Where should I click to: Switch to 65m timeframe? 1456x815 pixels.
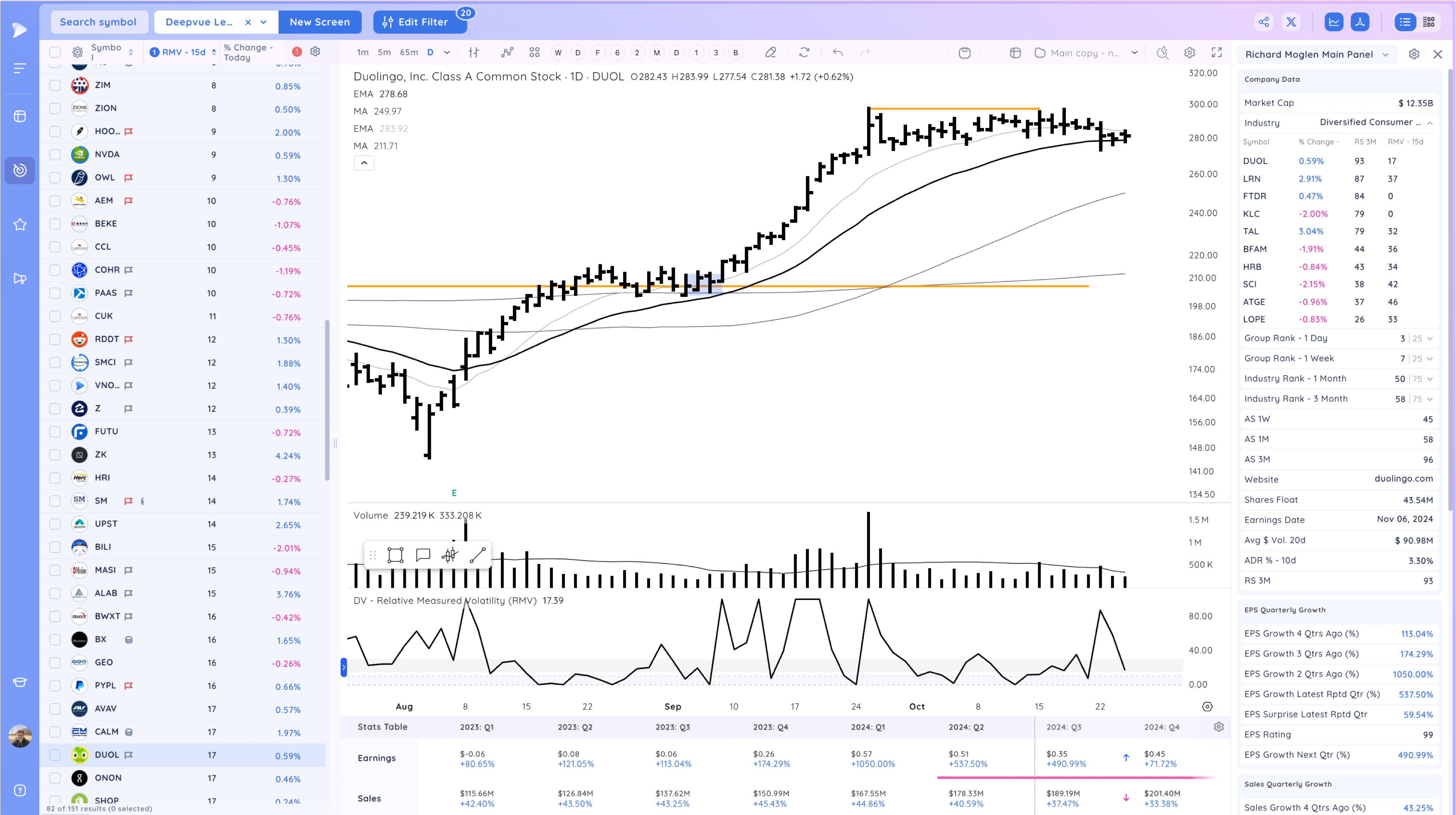pyautogui.click(x=409, y=52)
